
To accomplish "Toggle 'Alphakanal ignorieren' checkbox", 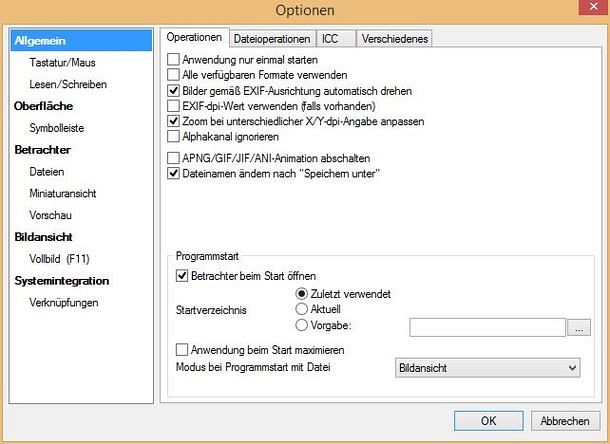I will point(174,136).
